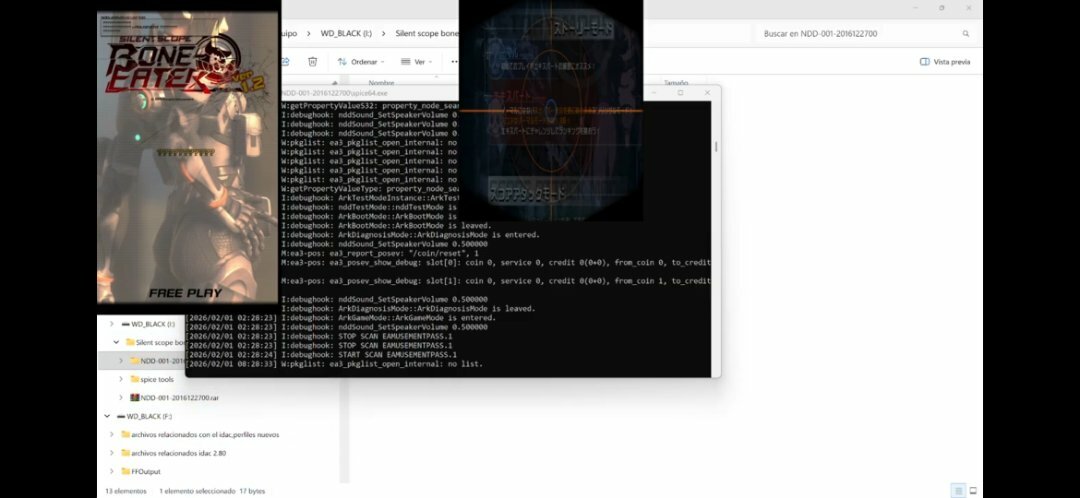
Task: Click the FFOutput folder icon
Action: pyautogui.click(x=124, y=471)
